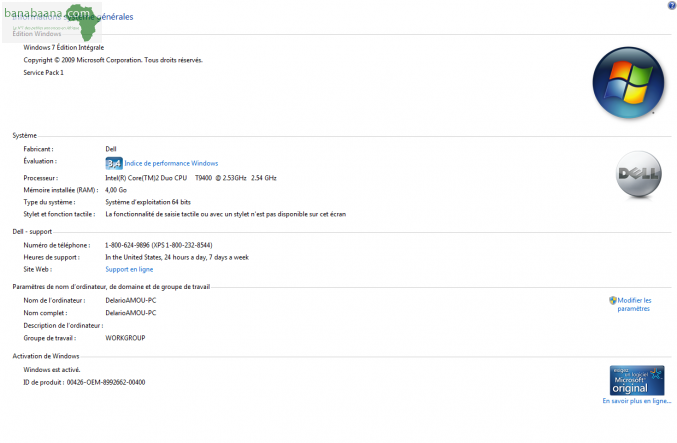Image resolution: width=677 pixels, height=443 pixels.
Task: Click Windows est activé text
Action: (x=52, y=370)
